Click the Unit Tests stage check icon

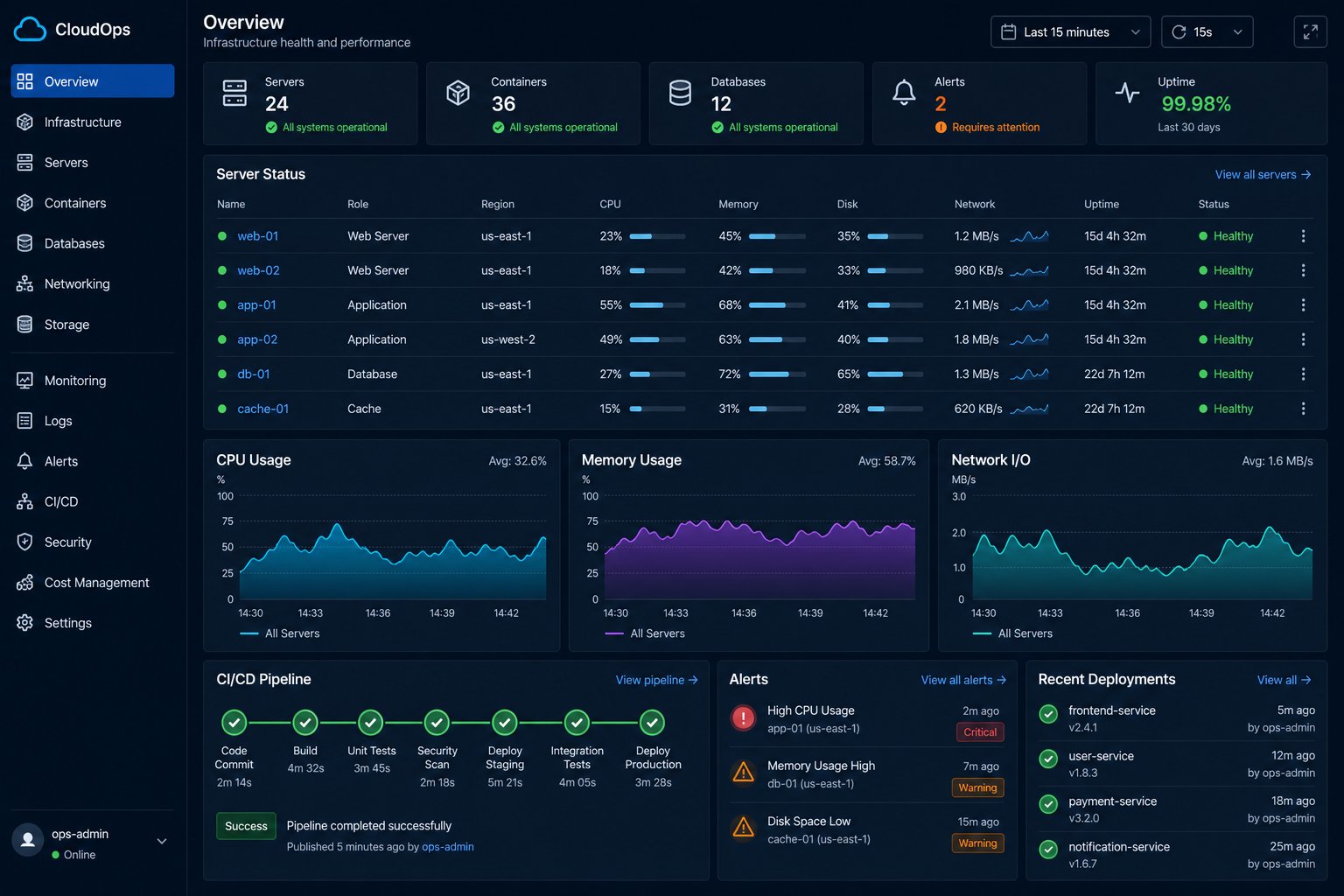coord(371,723)
